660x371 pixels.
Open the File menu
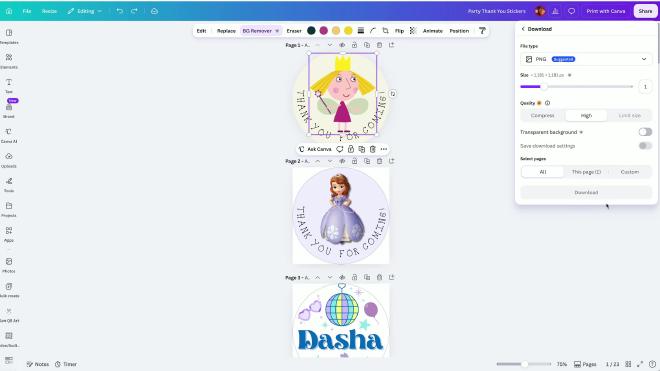point(27,11)
